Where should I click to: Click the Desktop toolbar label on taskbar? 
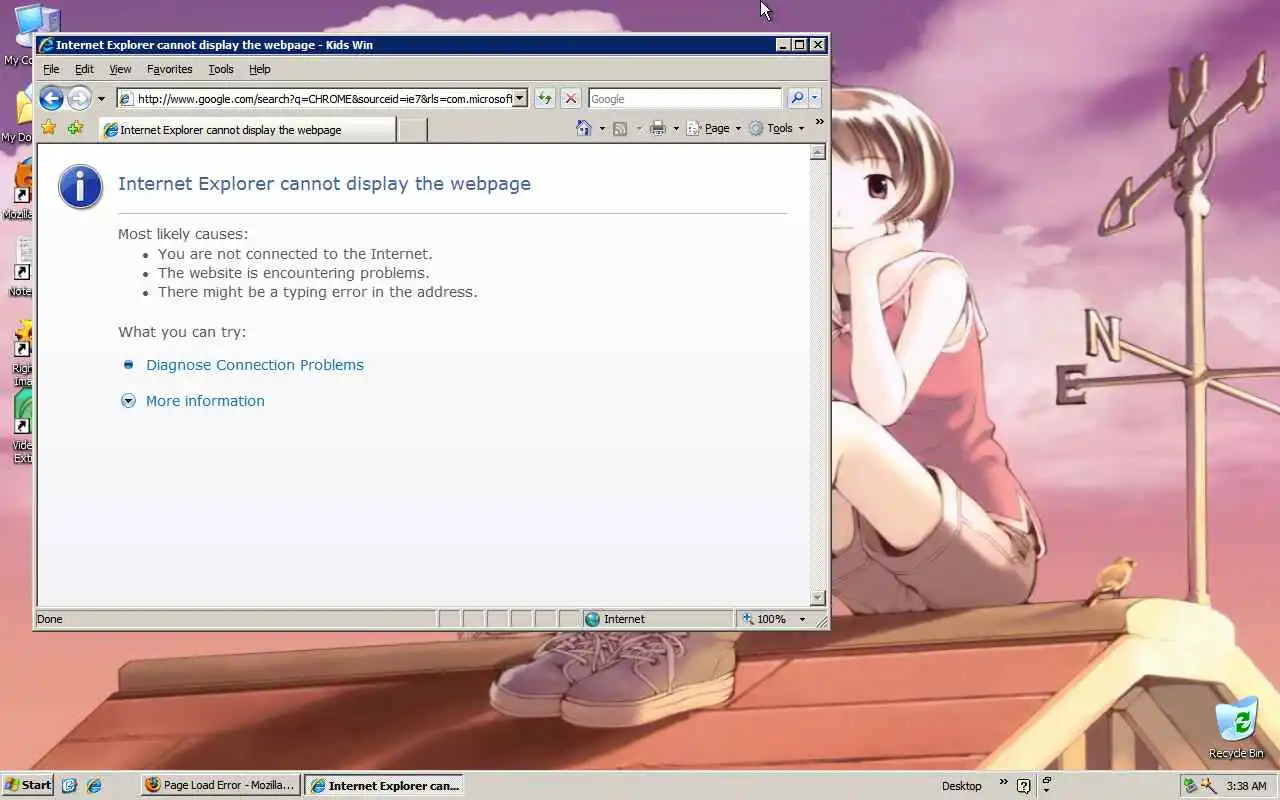pyautogui.click(x=962, y=786)
